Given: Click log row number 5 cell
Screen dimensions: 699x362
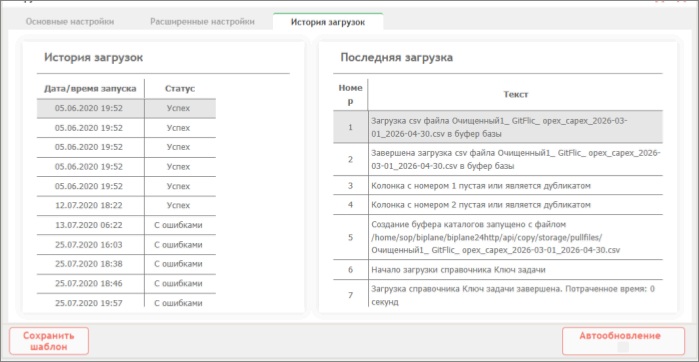Looking at the screenshot, I should (x=350, y=237).
